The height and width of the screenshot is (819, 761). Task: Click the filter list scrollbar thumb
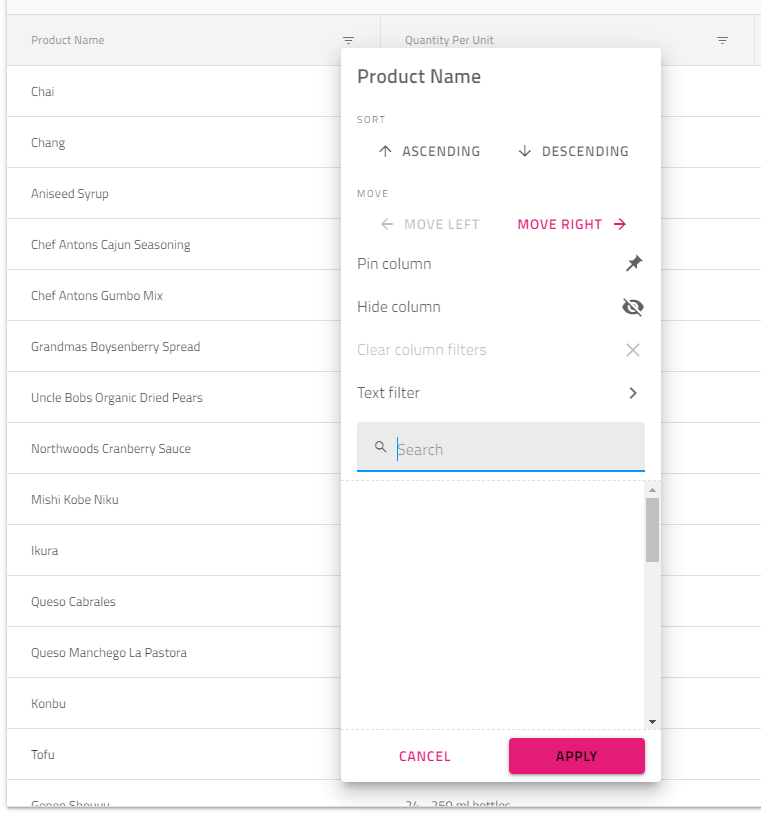(652, 530)
